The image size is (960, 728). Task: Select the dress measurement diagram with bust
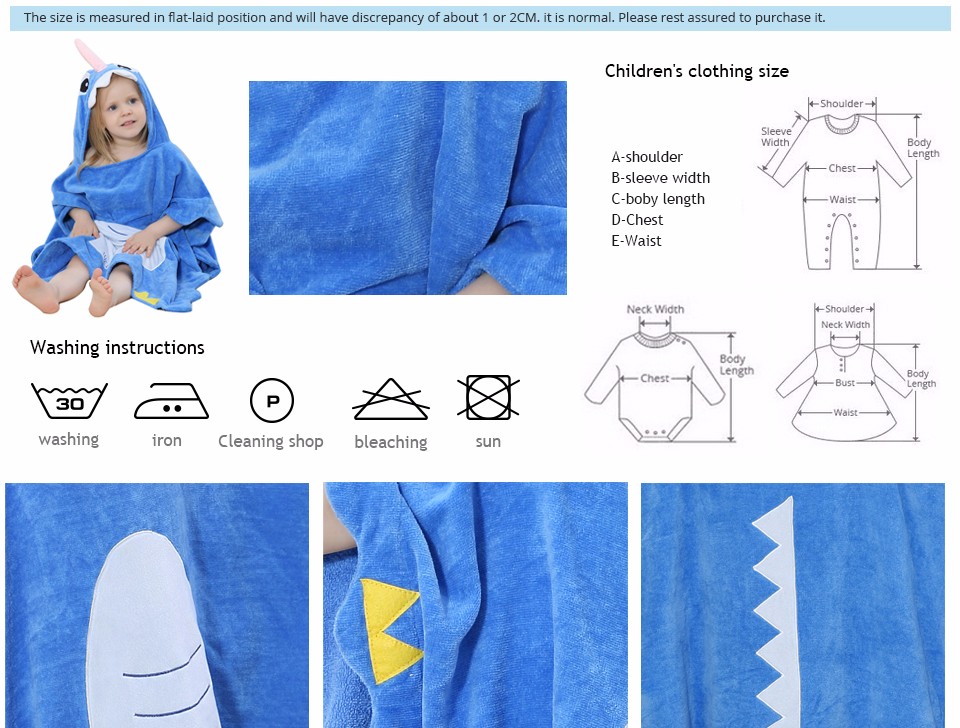tap(857, 372)
